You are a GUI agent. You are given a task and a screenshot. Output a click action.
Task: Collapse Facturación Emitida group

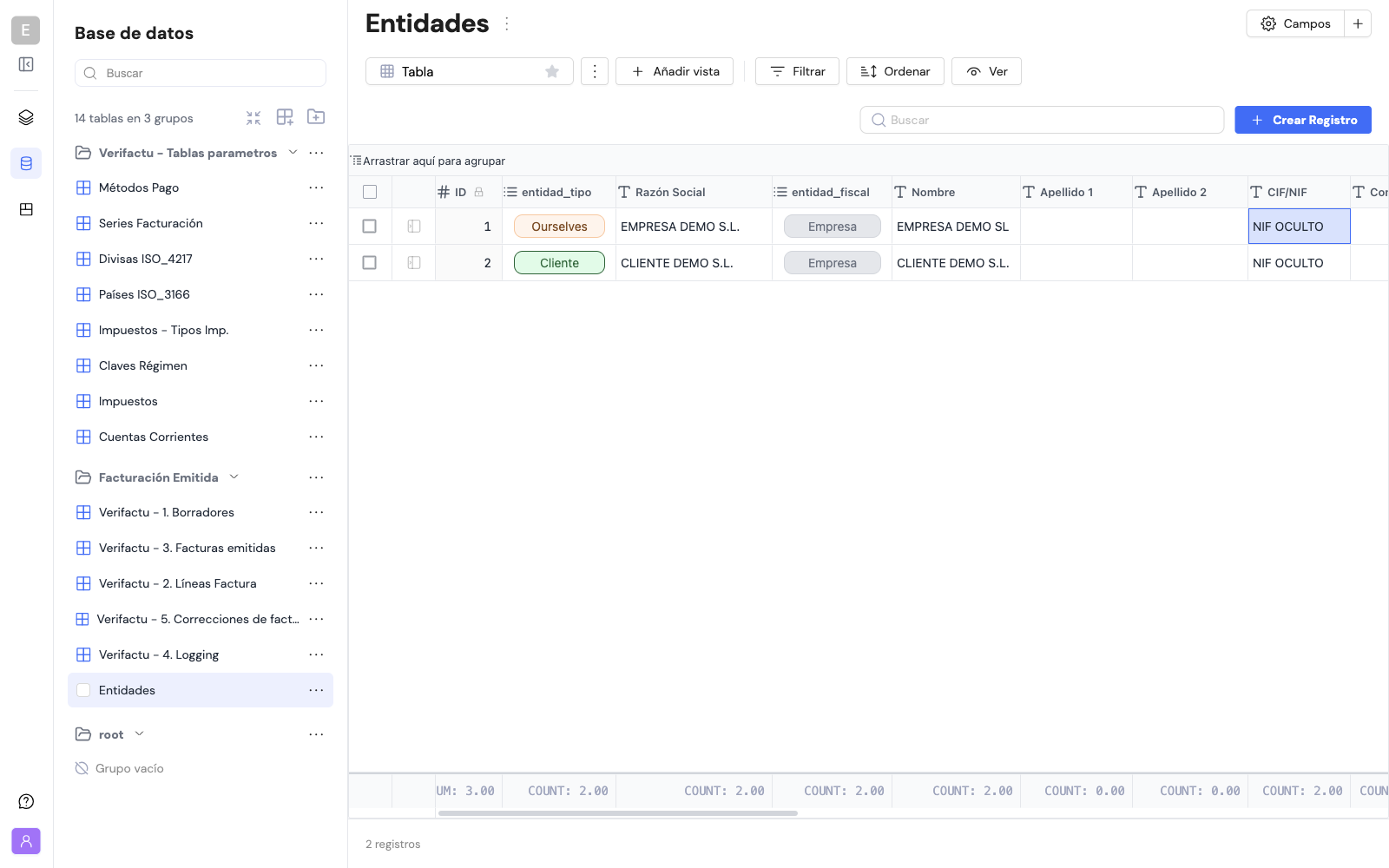[234, 477]
